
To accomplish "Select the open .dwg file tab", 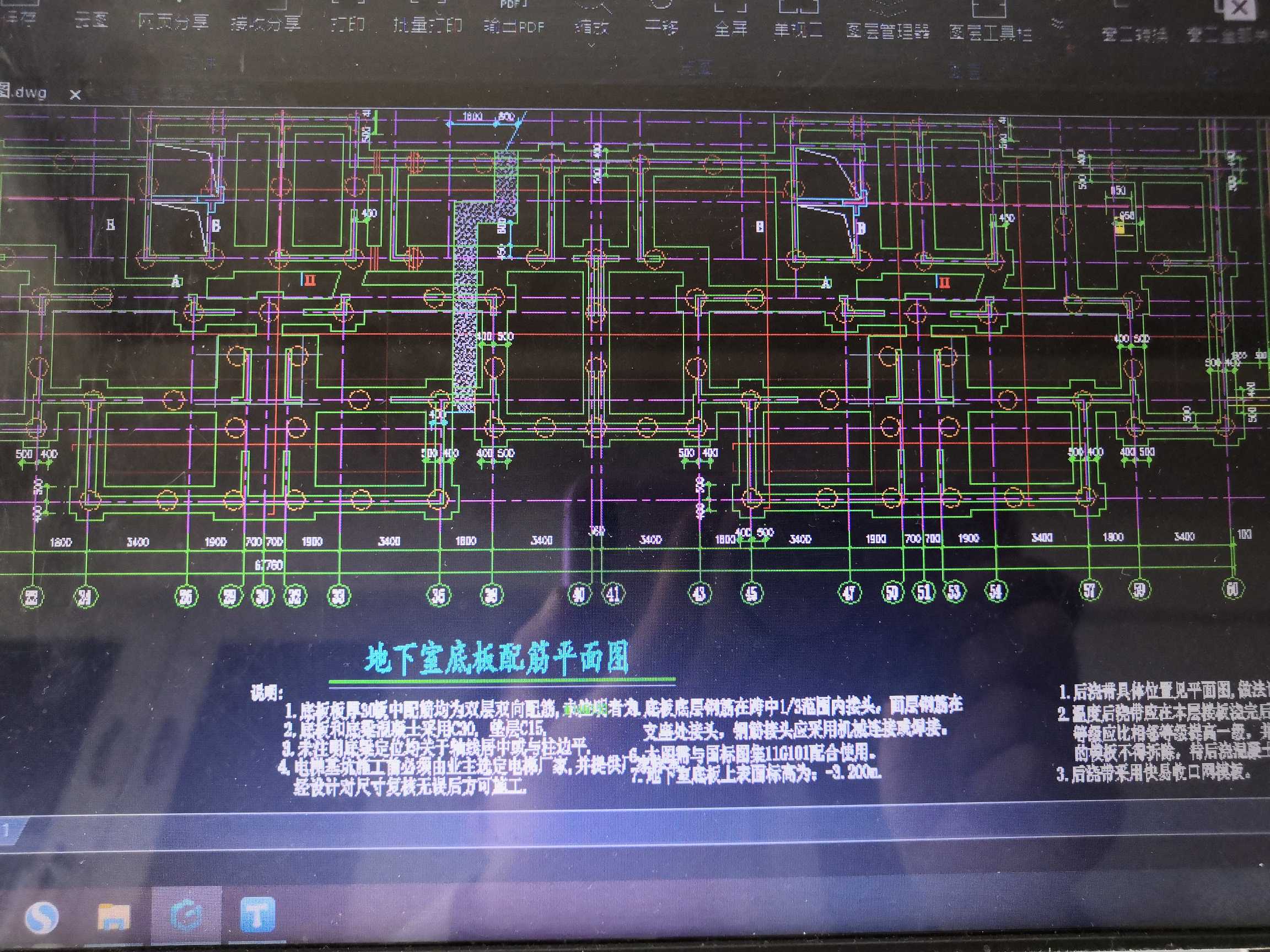I will pos(23,92).
